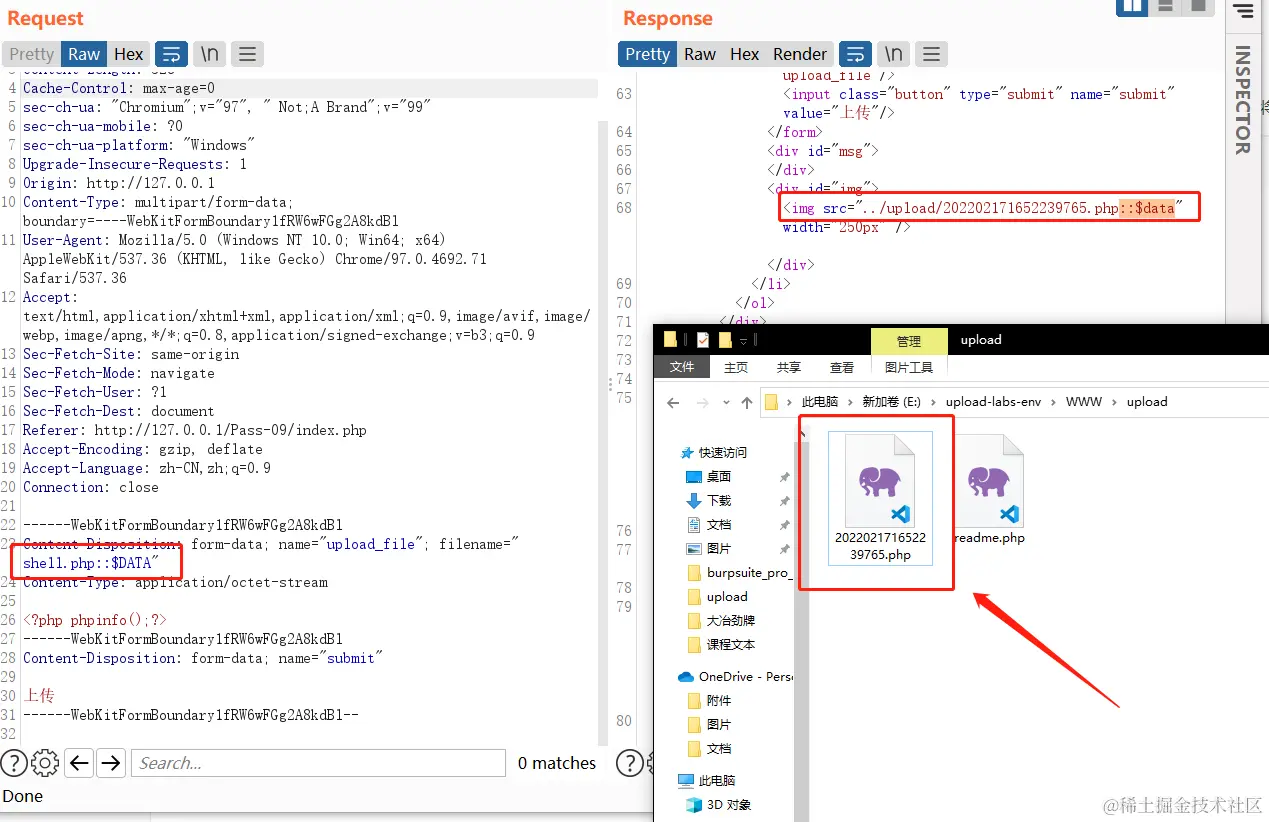Screen dimensions: 1269x822
Task: Expand the INSPECTOR side panel
Action: pyautogui.click(x=1243, y=100)
